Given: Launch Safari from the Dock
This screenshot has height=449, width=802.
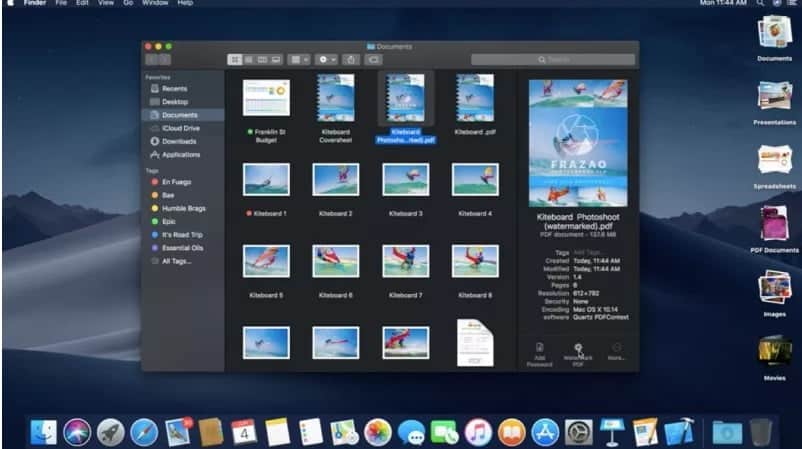Looking at the screenshot, I should 144,432.
